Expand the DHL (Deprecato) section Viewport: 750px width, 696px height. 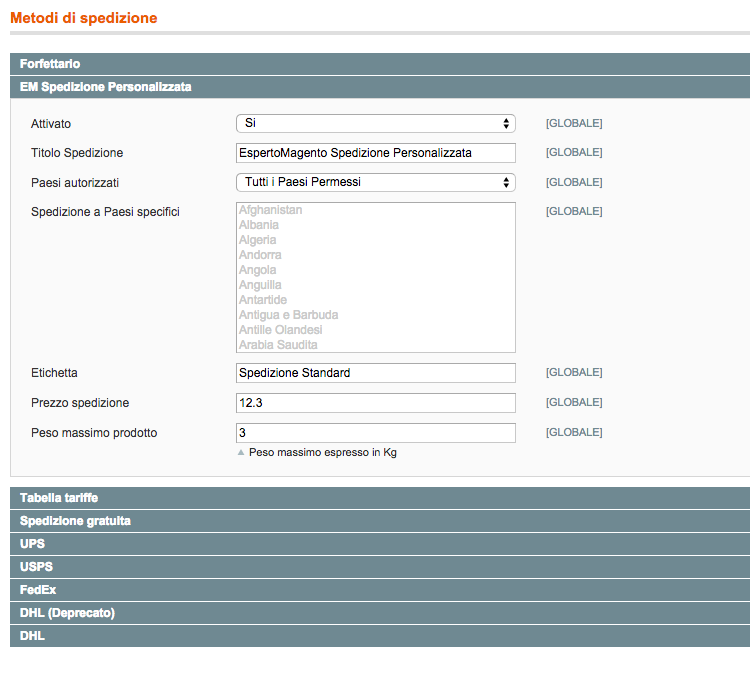[x=380, y=613]
